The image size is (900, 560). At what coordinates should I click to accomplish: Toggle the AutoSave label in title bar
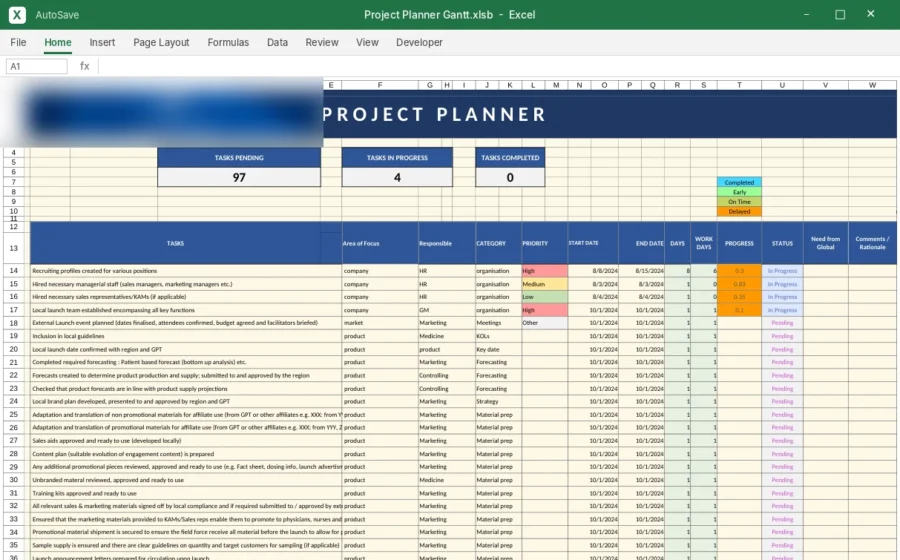tap(57, 15)
